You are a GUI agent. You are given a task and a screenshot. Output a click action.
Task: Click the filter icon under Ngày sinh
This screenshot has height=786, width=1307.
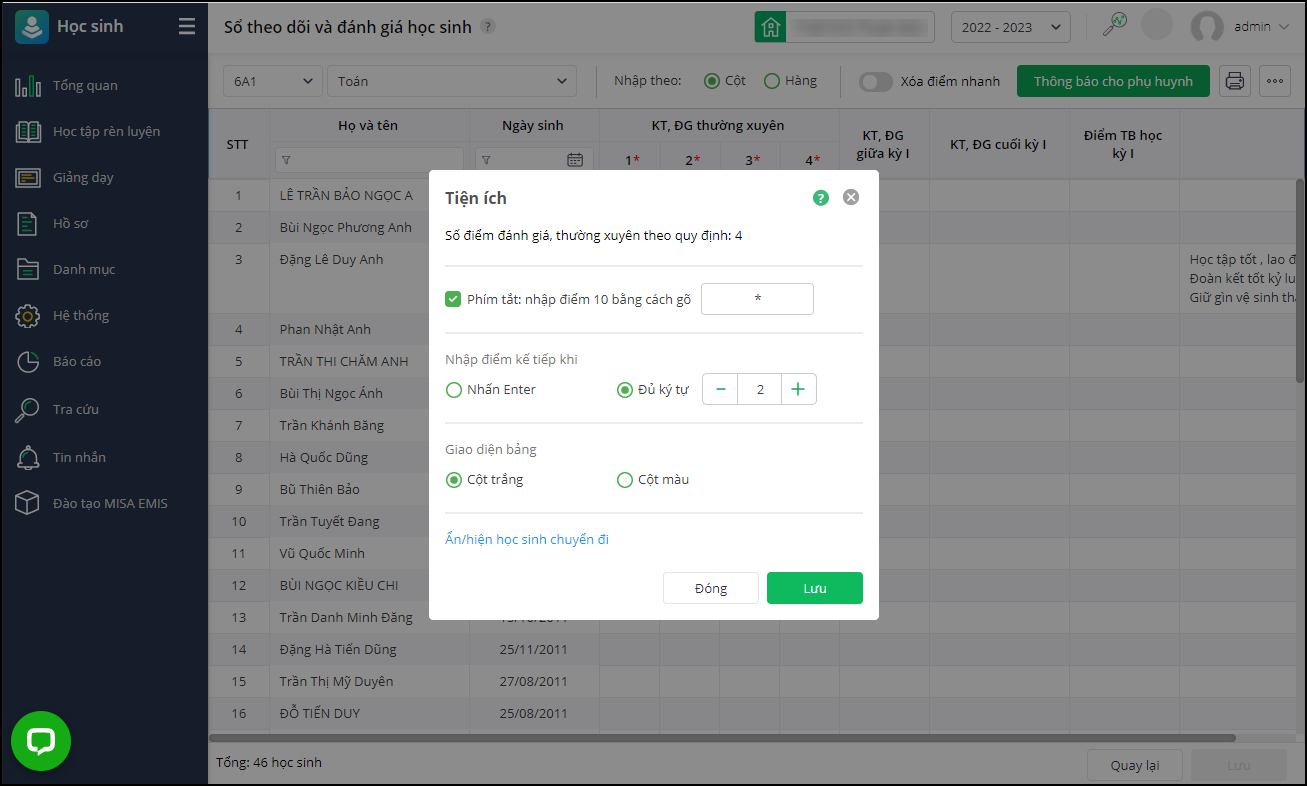[486, 160]
